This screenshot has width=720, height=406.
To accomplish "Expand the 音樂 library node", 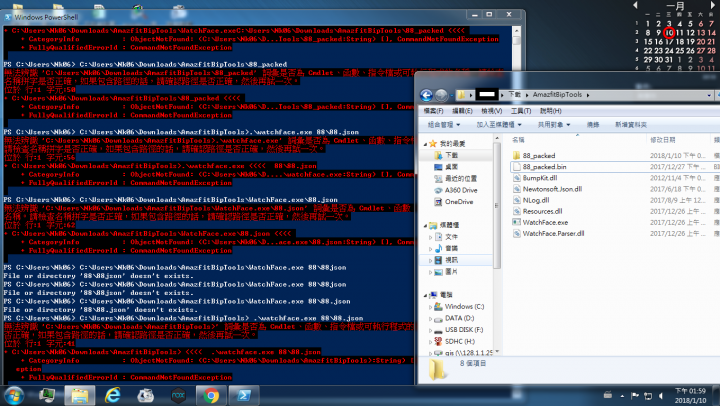I will coord(430,248).
